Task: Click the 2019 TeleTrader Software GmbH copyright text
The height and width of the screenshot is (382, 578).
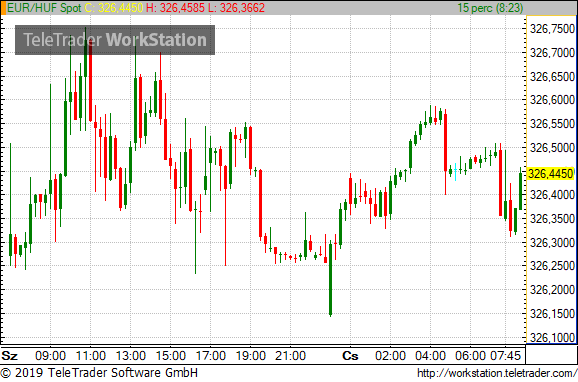Action: pos(99,373)
